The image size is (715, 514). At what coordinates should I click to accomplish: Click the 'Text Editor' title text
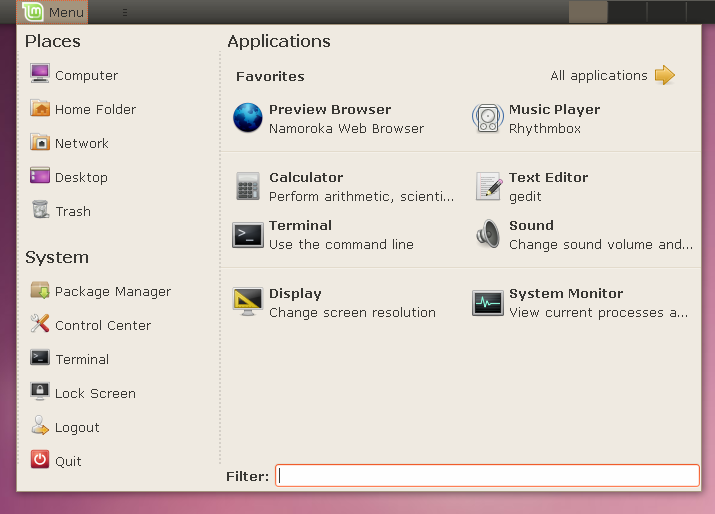tap(549, 177)
